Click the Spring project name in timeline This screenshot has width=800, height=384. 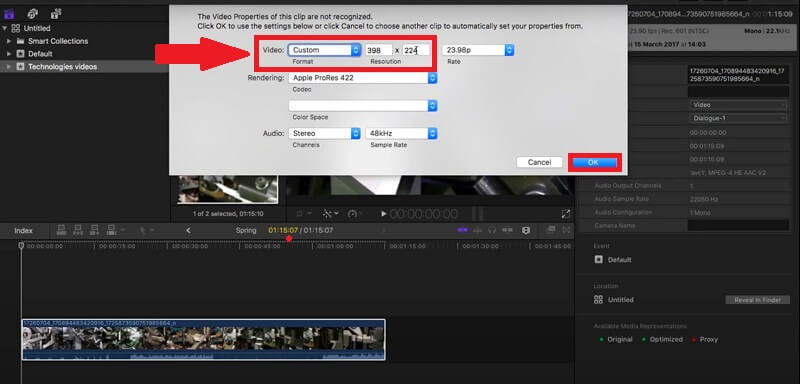246,231
